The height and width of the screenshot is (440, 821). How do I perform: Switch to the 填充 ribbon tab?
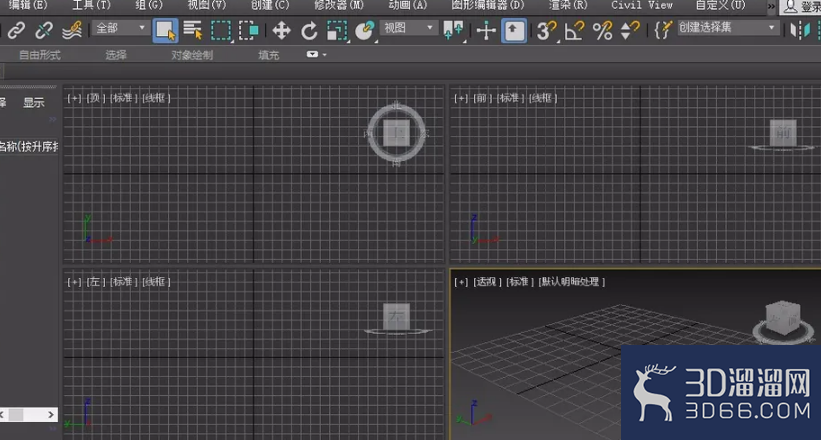[269, 54]
